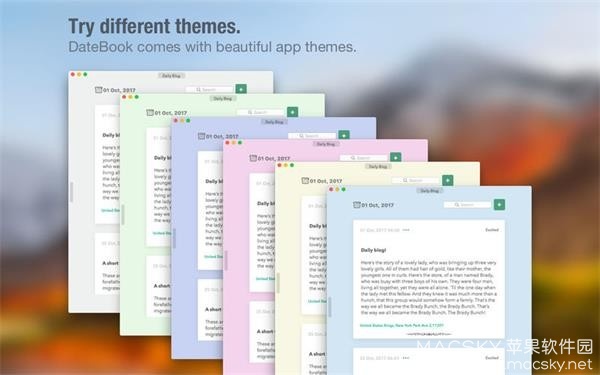
Task: Click the plus button in the pink-themed window
Action: click(x=396, y=157)
